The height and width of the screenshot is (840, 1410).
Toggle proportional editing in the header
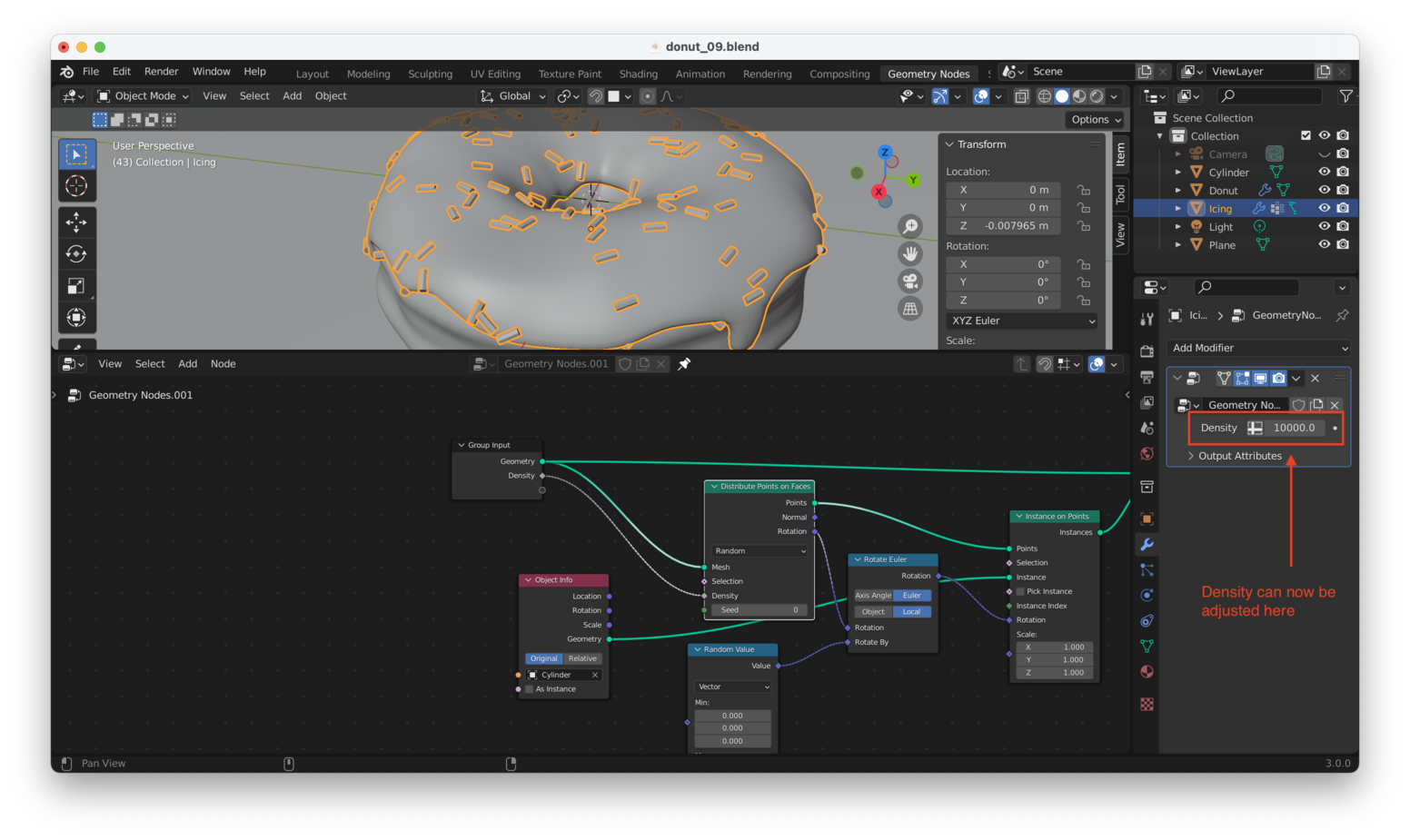pos(648,96)
